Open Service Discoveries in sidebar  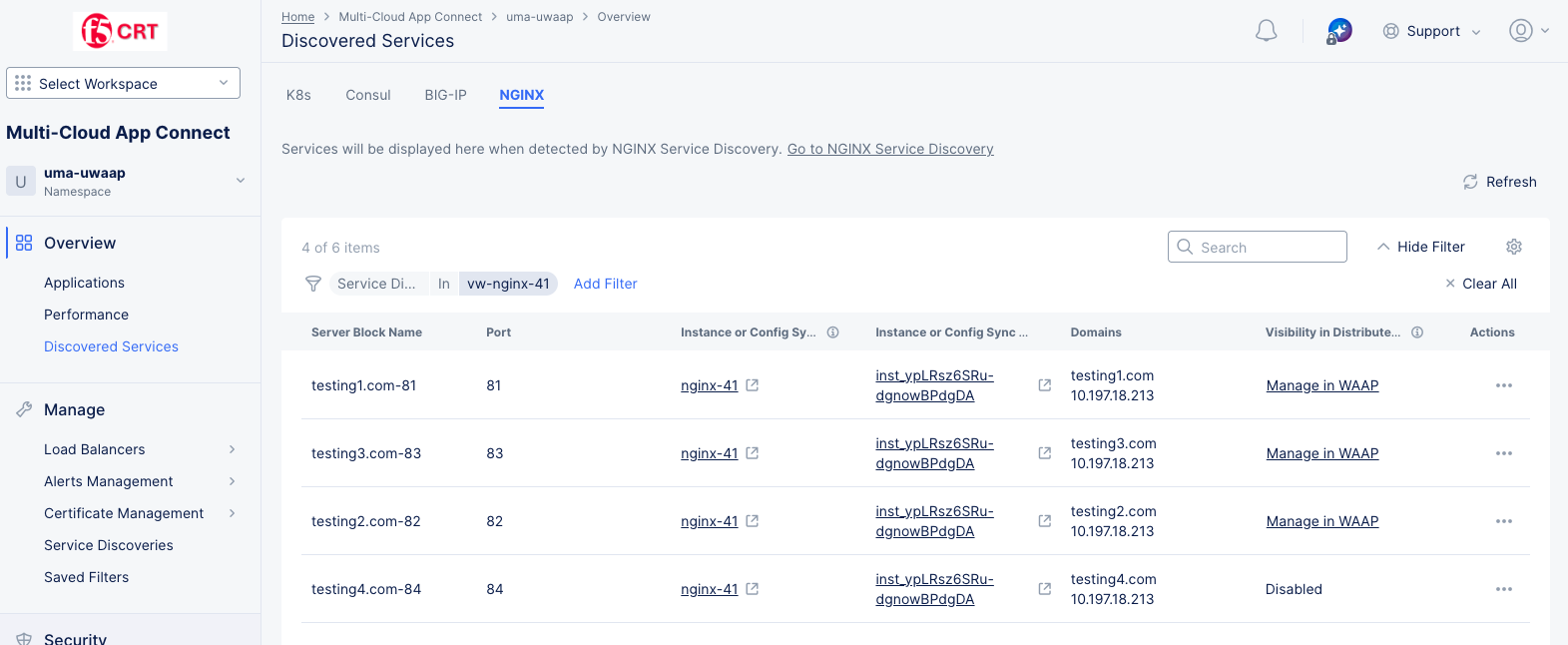[x=109, y=545]
